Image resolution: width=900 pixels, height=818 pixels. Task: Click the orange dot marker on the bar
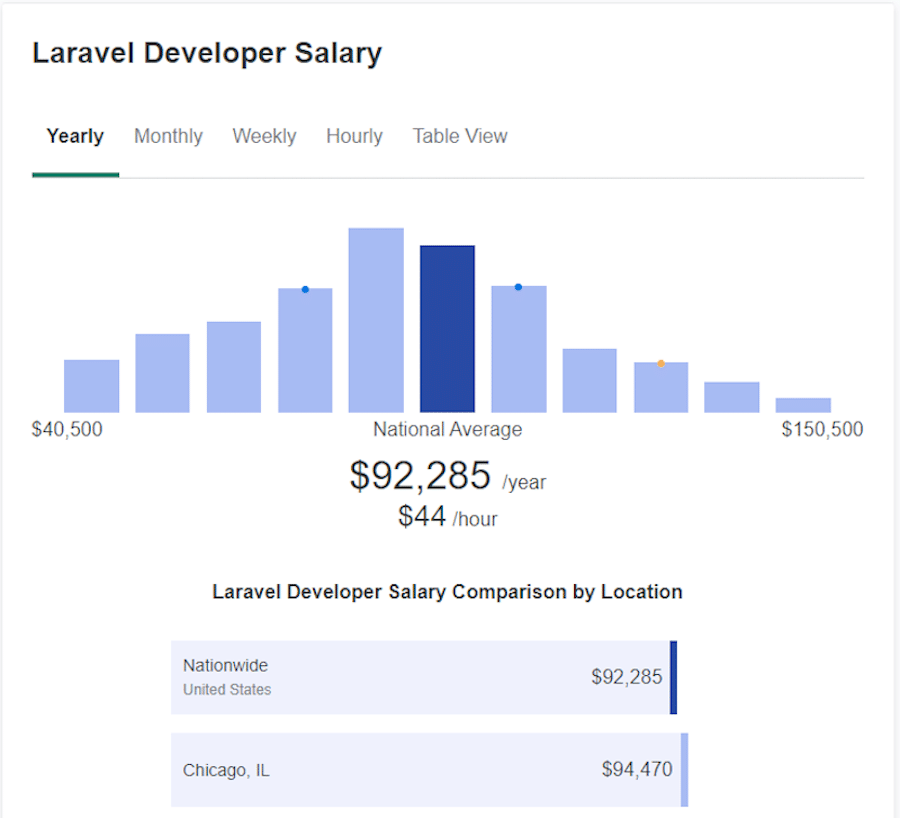(x=660, y=364)
